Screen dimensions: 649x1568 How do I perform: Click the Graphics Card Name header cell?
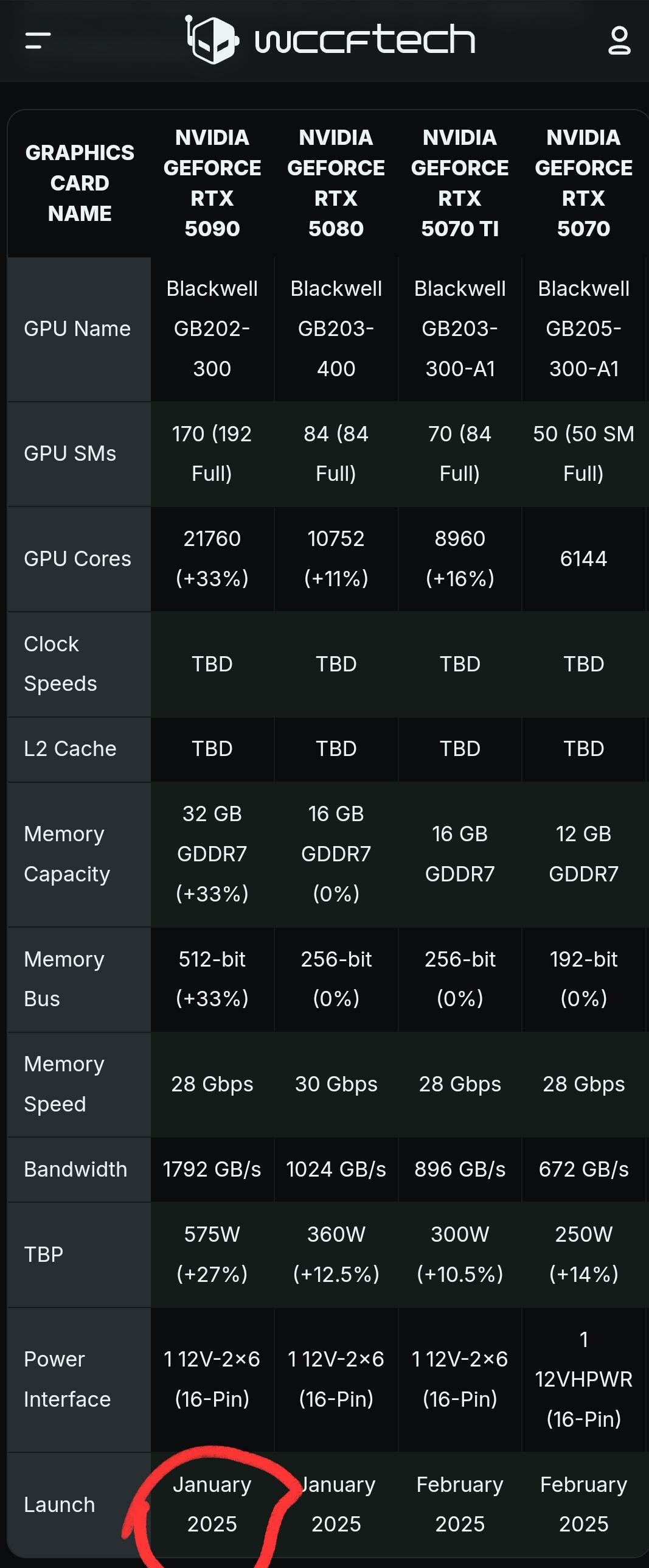point(80,183)
